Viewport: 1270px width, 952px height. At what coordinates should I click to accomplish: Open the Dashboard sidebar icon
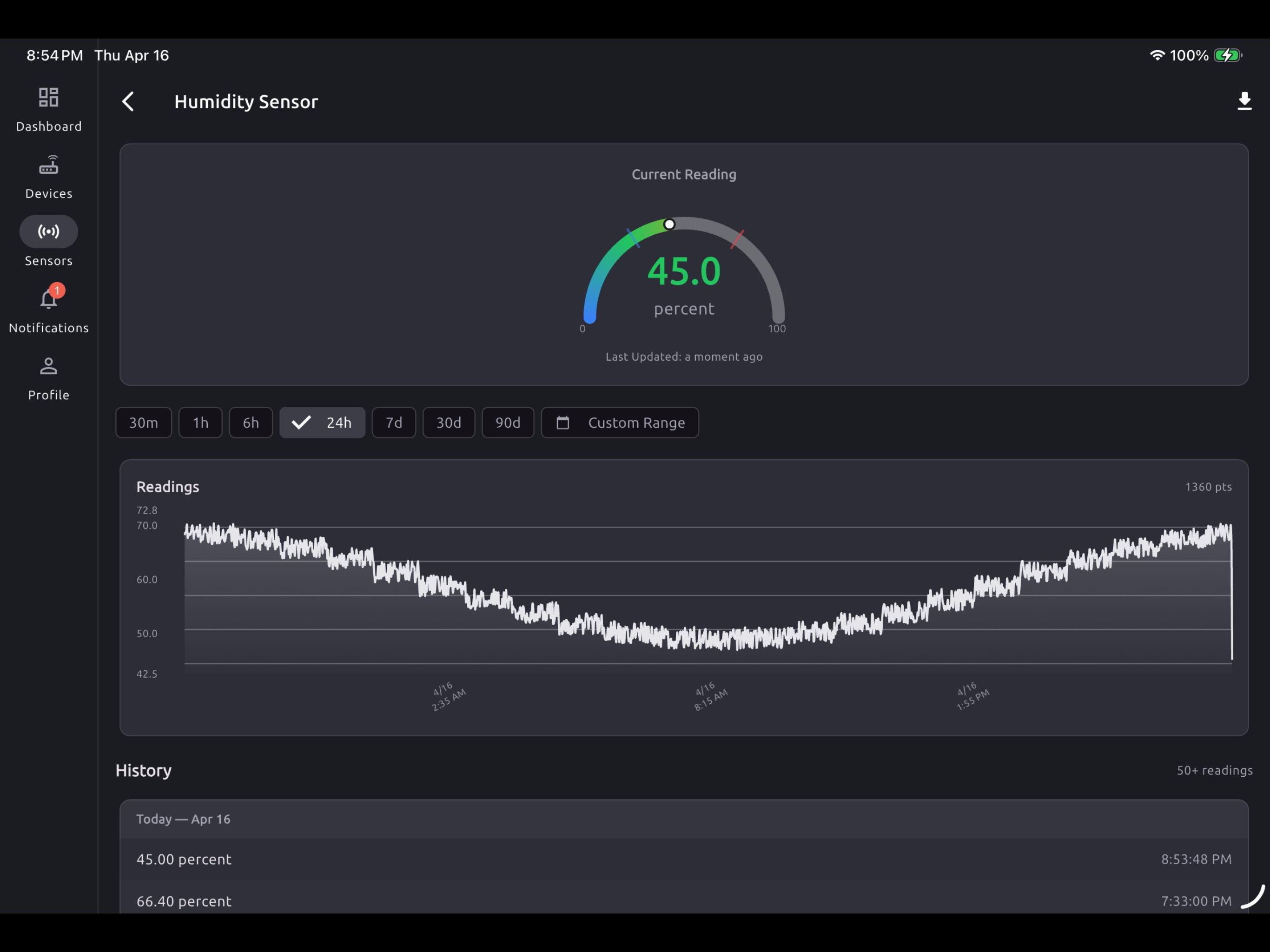(x=48, y=97)
